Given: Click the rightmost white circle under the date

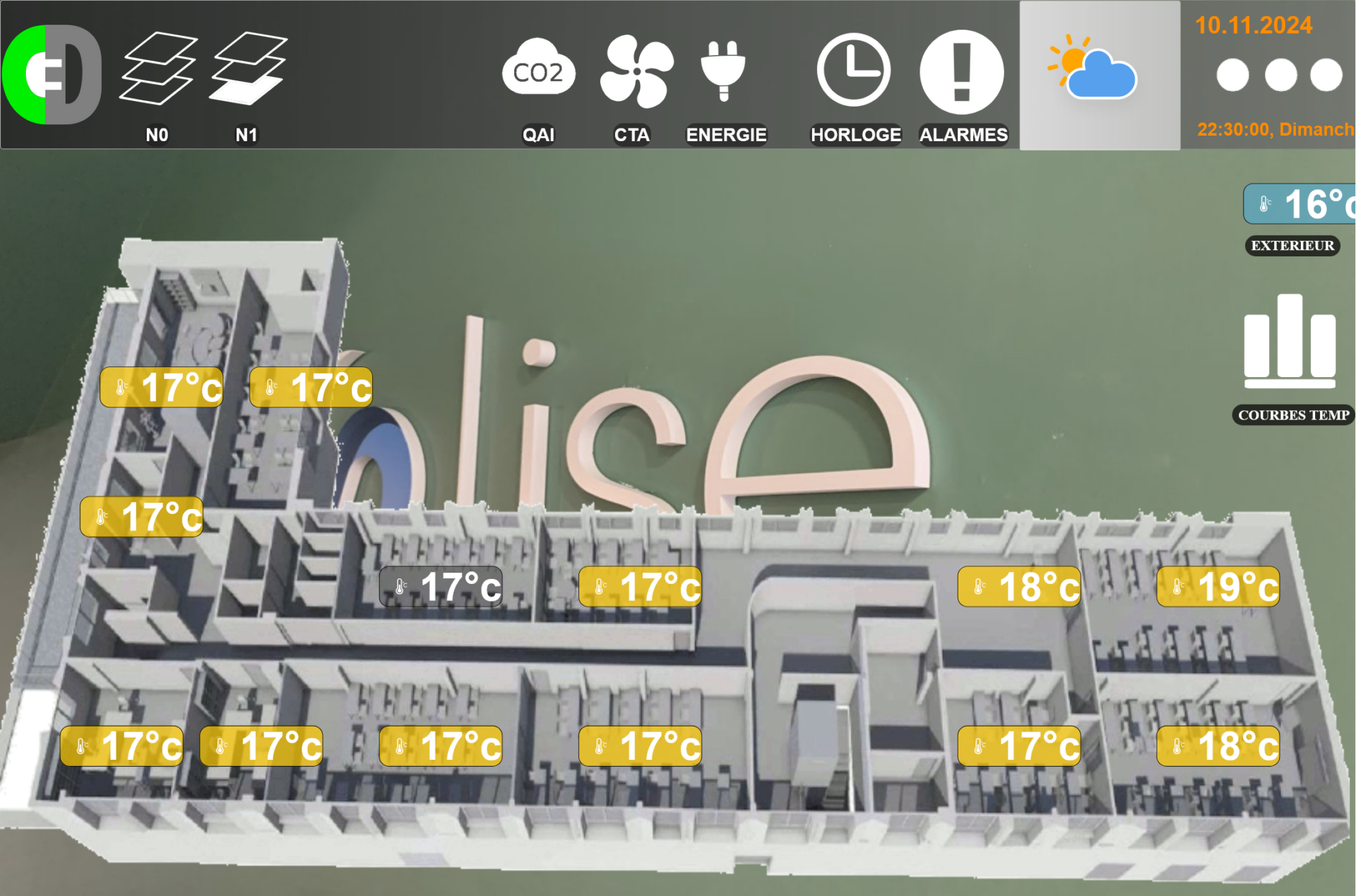Looking at the screenshot, I should point(1326,75).
